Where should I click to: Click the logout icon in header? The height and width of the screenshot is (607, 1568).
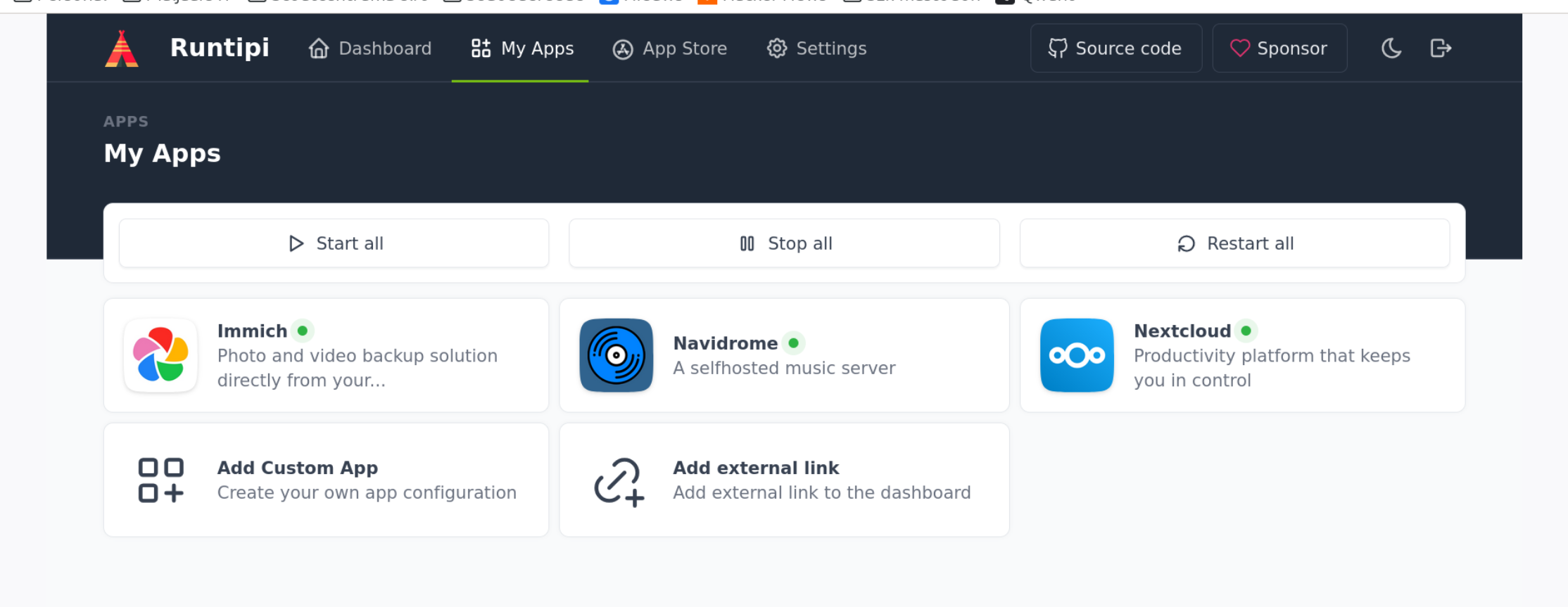tap(1441, 49)
